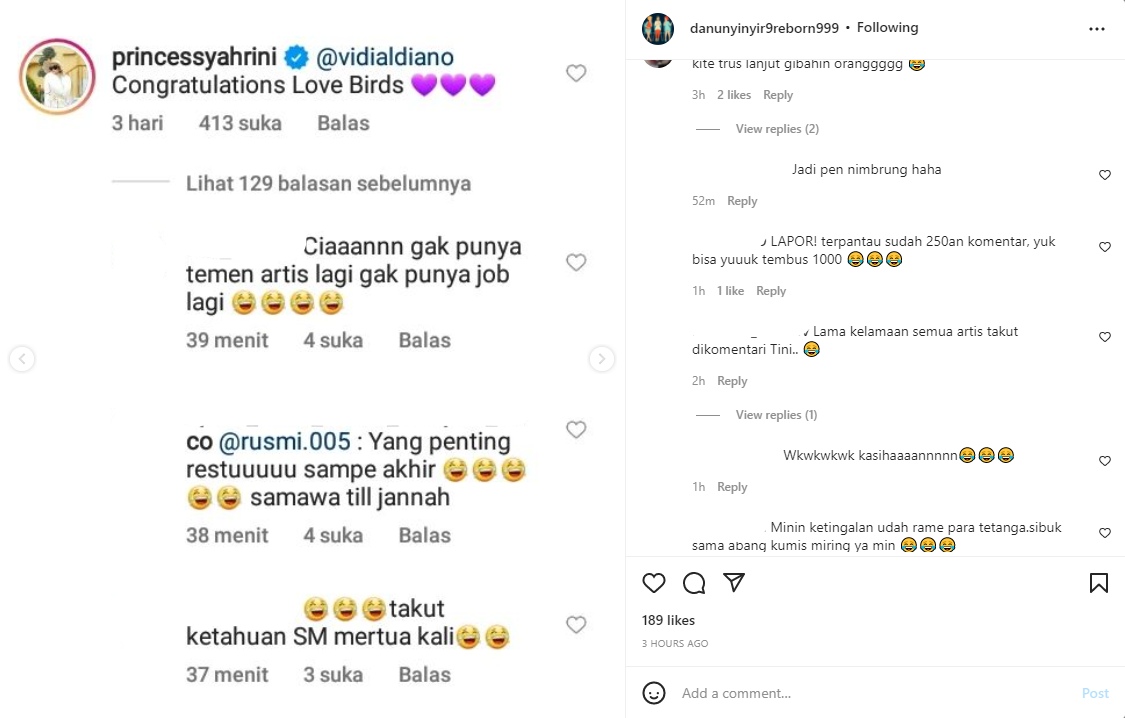Viewport: 1125px width, 718px height.
Task: Like the post using the heart icon
Action: click(x=653, y=583)
